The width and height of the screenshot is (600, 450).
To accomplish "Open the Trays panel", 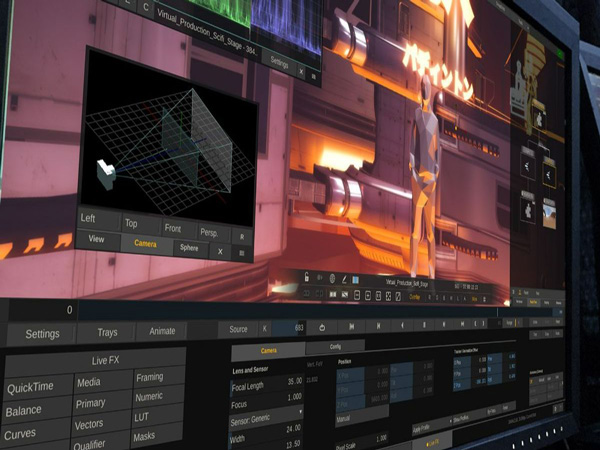I will point(106,332).
